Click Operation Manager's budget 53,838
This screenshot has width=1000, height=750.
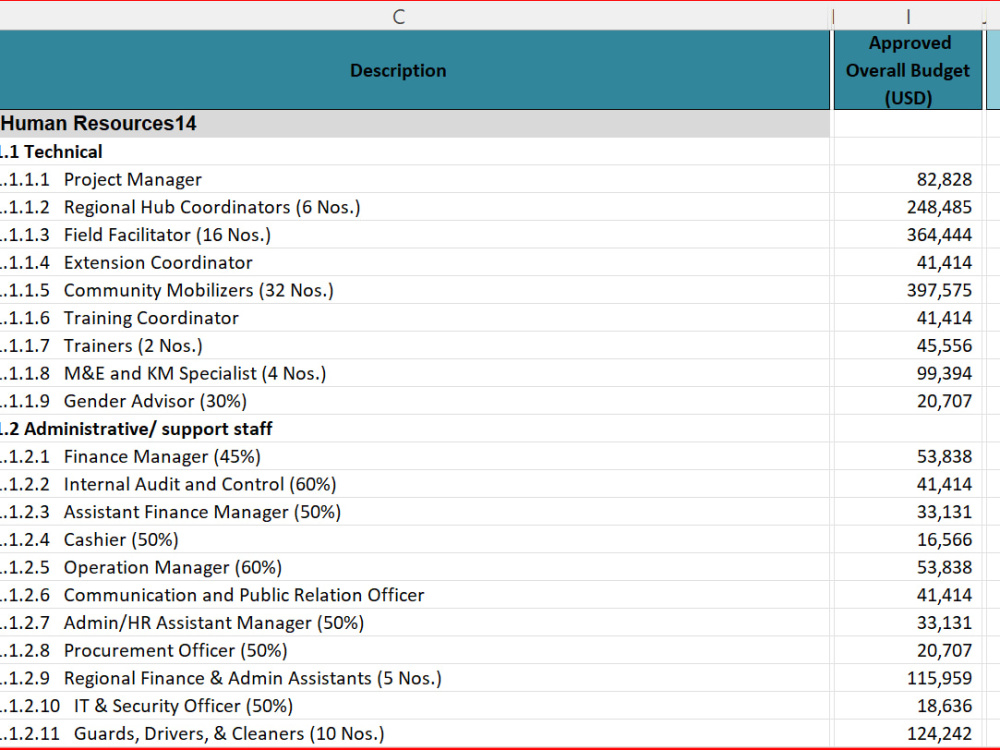pos(908,568)
